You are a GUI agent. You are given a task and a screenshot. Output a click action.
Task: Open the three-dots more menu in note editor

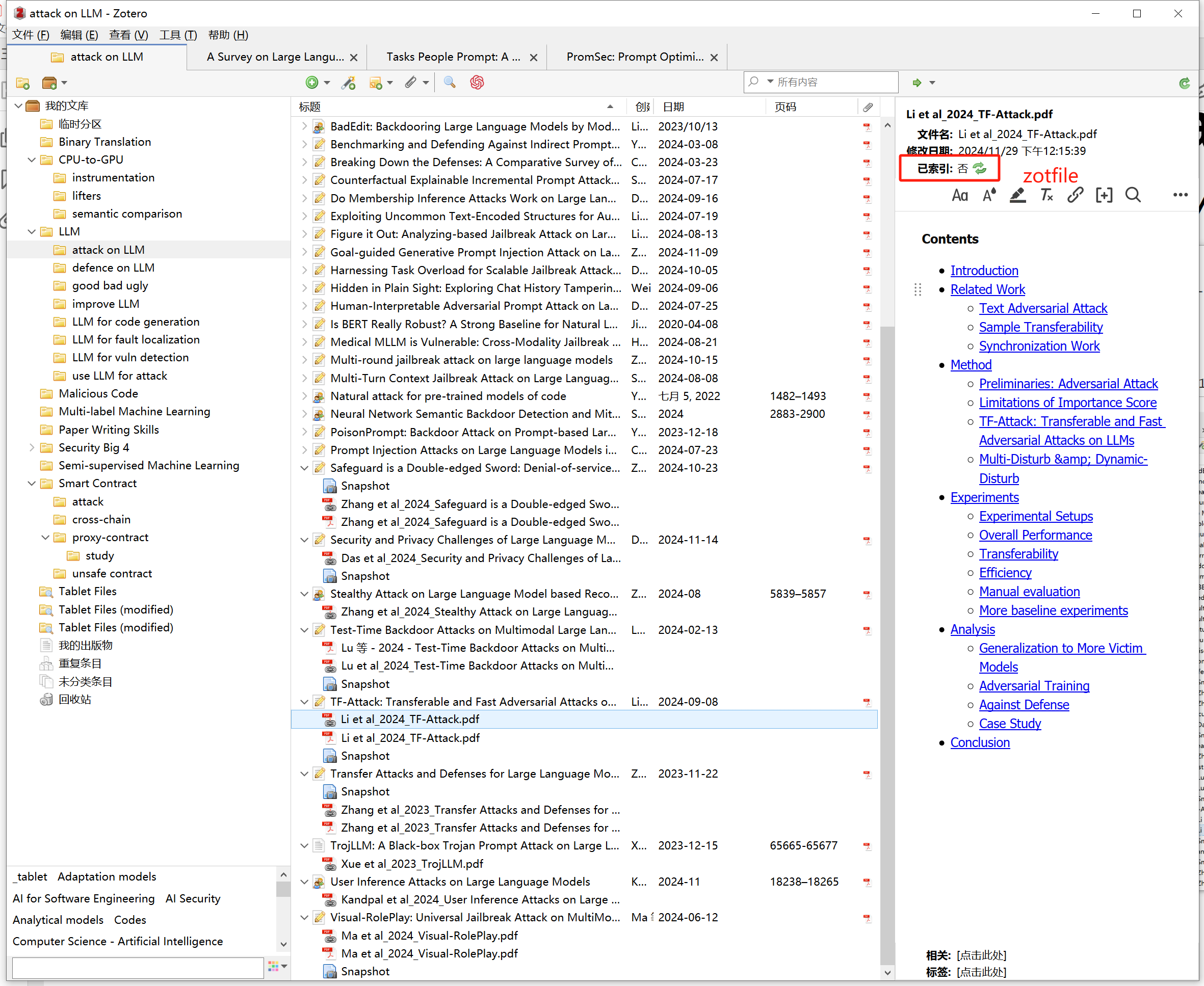click(x=1181, y=195)
